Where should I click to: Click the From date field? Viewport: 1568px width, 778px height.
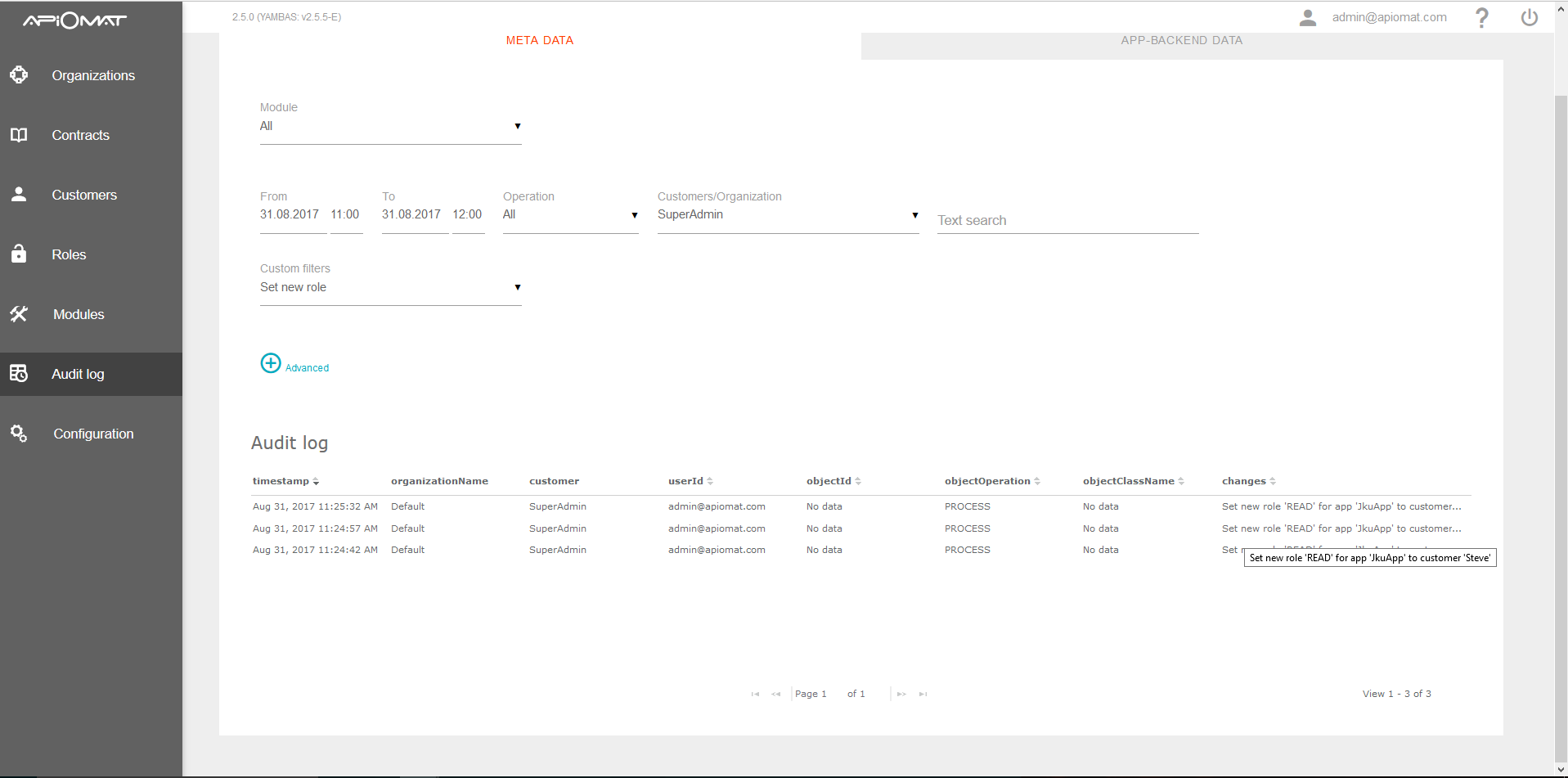pyautogui.click(x=290, y=215)
